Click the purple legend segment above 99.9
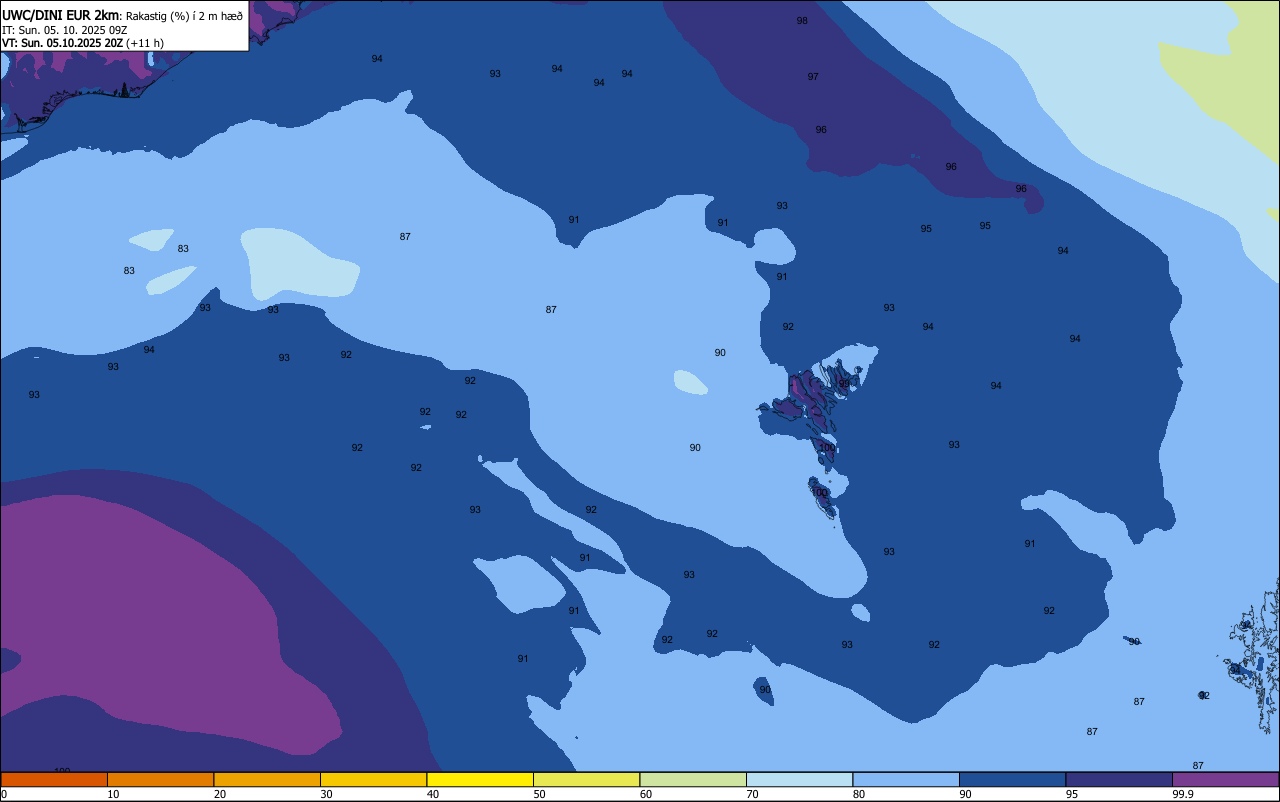Image resolution: width=1280 pixels, height=802 pixels. point(1225,779)
